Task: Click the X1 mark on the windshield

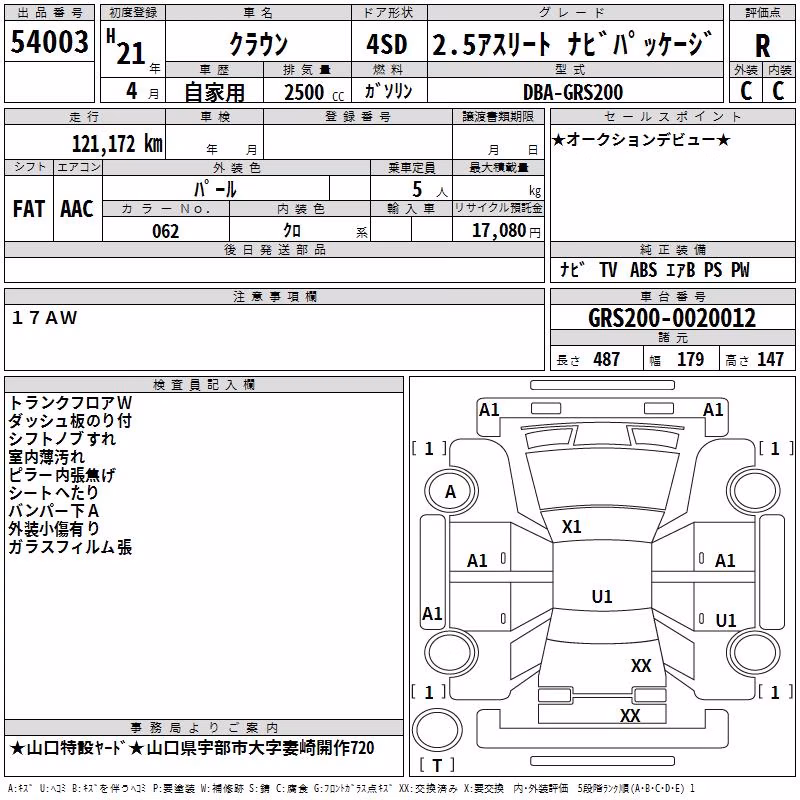Action: pyautogui.click(x=571, y=527)
